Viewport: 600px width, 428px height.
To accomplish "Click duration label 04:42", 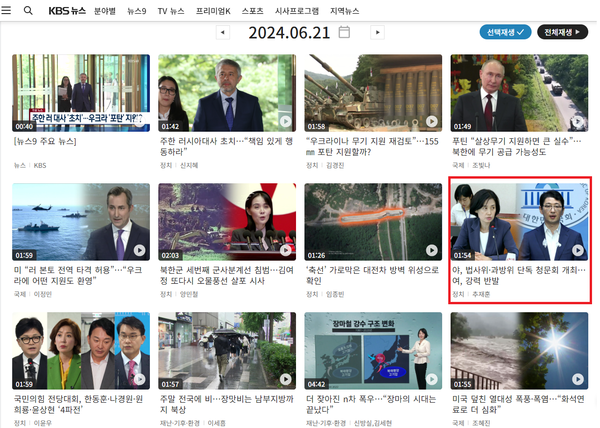I will [316, 384].
